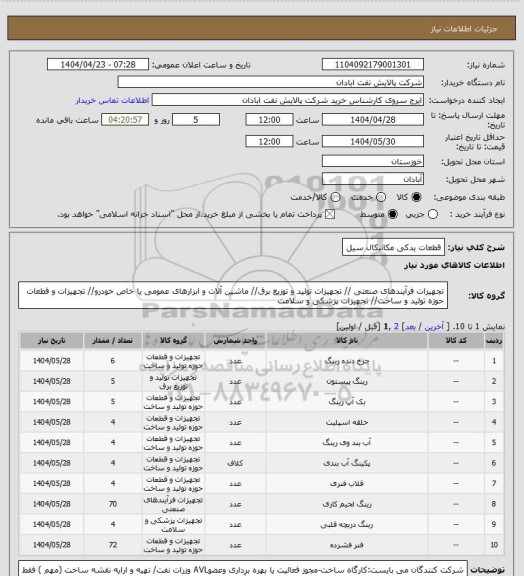524x576 pixels.
Task: Click the general description قطعات یدکی مکانیکال سیل
Action: click(393, 248)
